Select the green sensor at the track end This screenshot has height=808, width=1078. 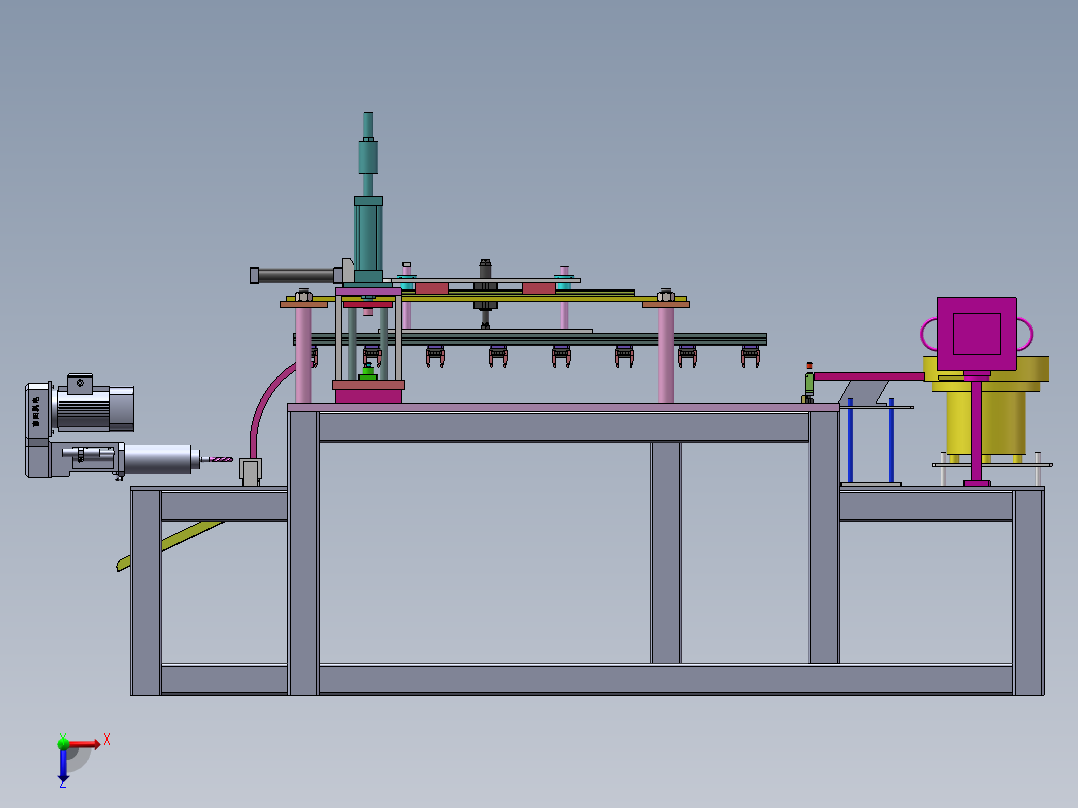click(x=809, y=383)
